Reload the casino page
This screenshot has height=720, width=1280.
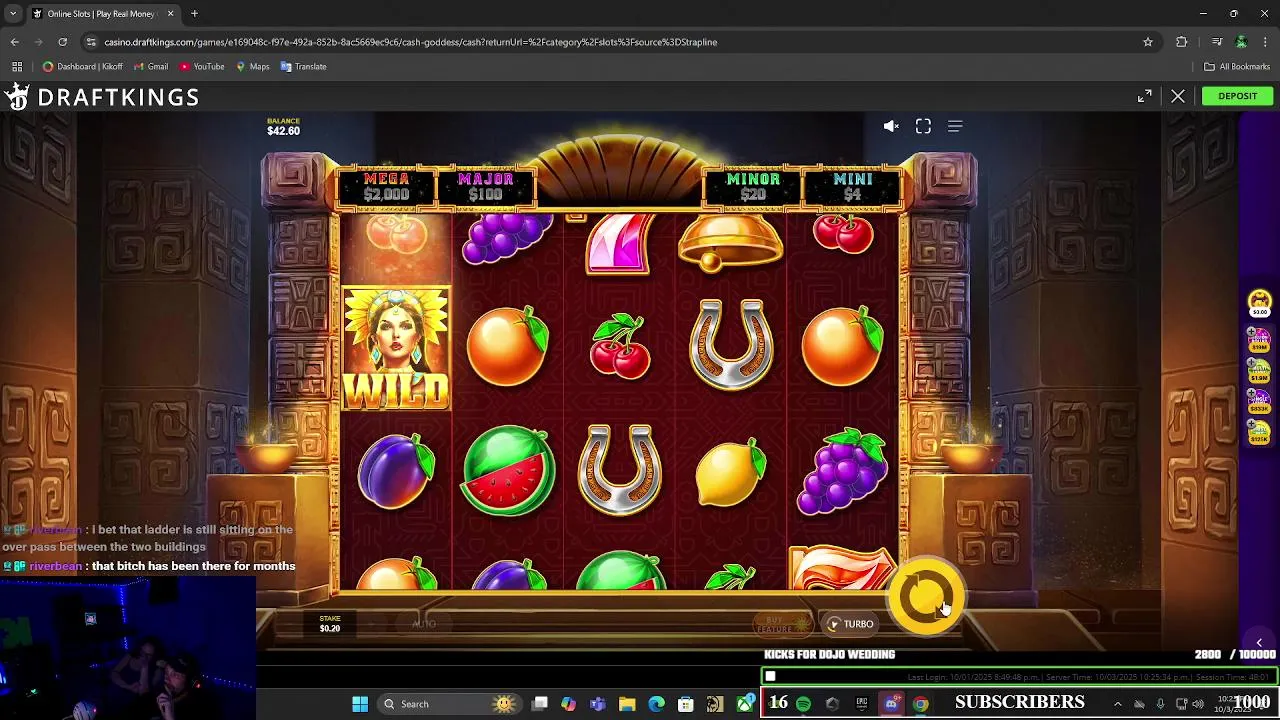point(62,42)
